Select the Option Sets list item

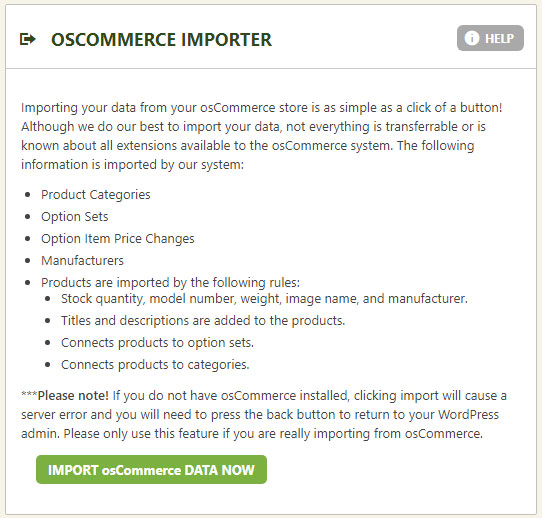coord(75,217)
